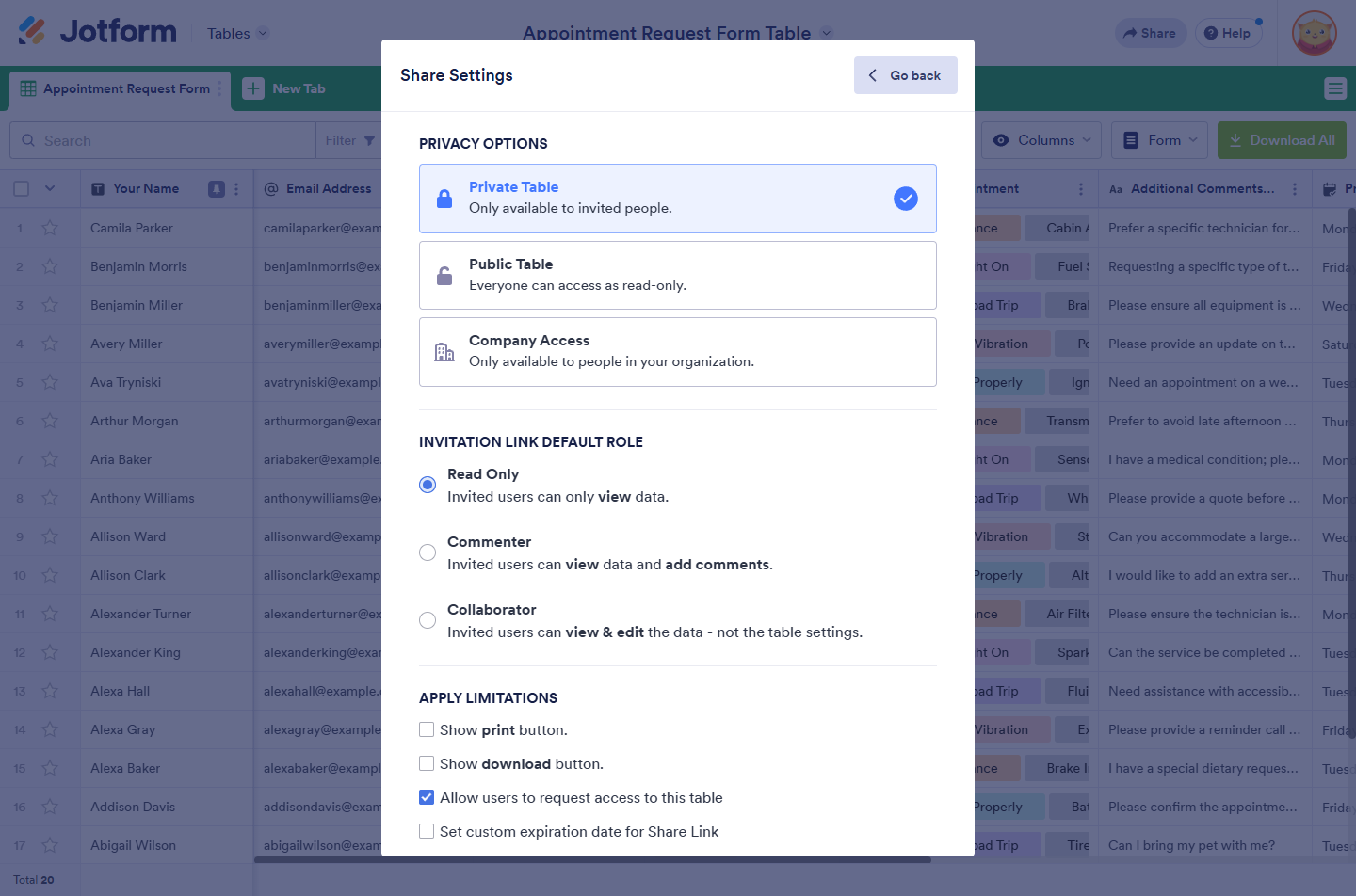Click the Go back button
Screen dimensions: 1356x896
[905, 75]
